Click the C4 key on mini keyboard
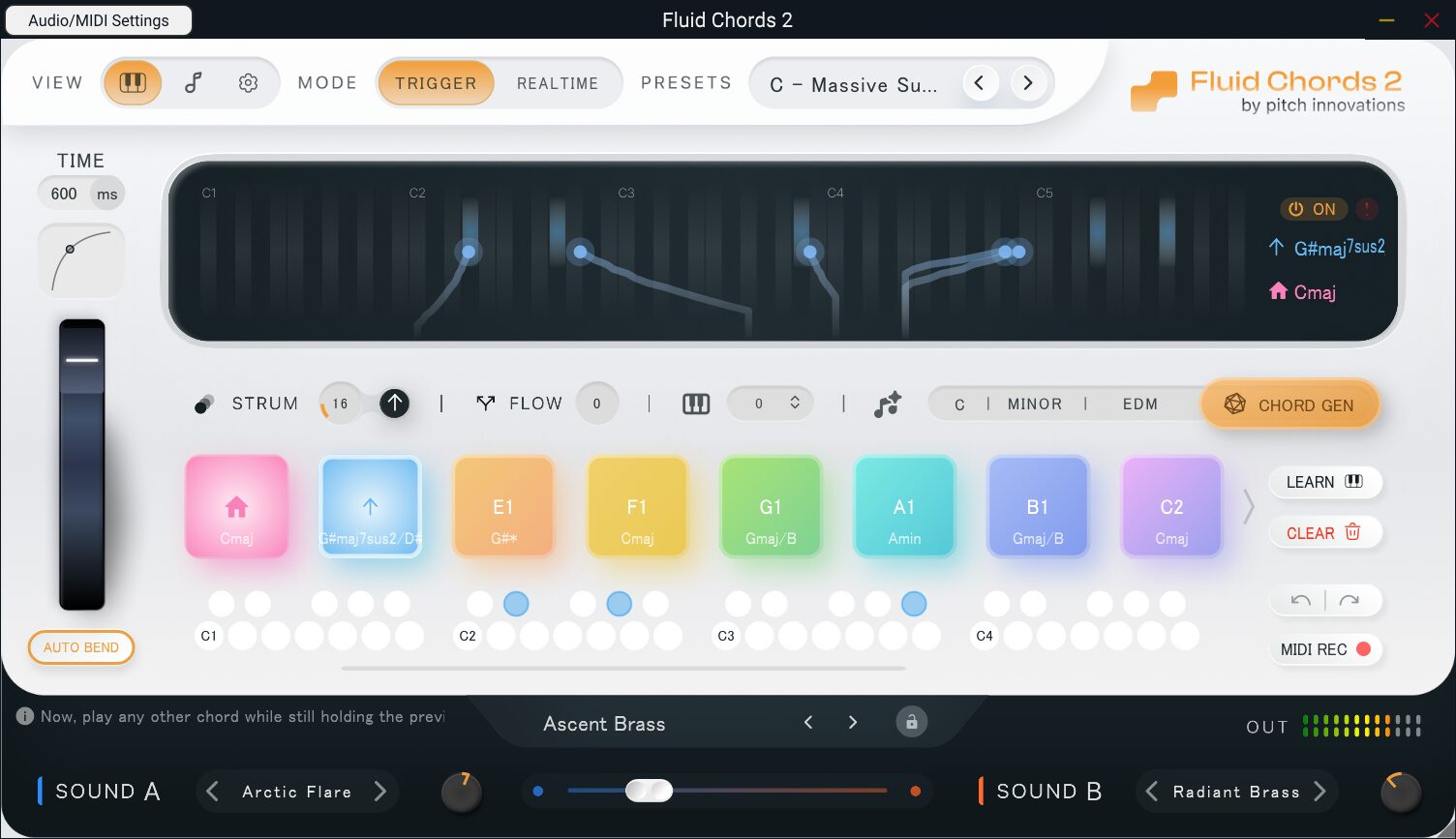This screenshot has width=1456, height=839. (985, 636)
